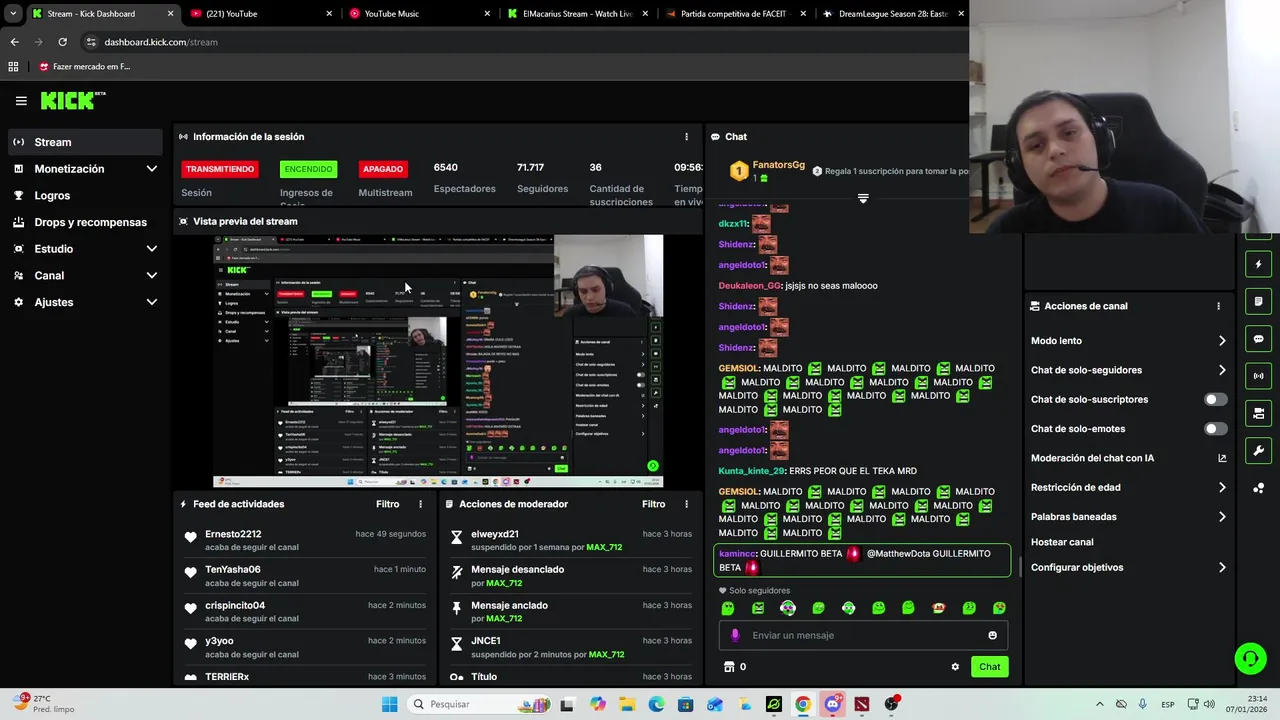Open Feed de actividades three-dot menu
1280x720 pixels.
tap(420, 504)
